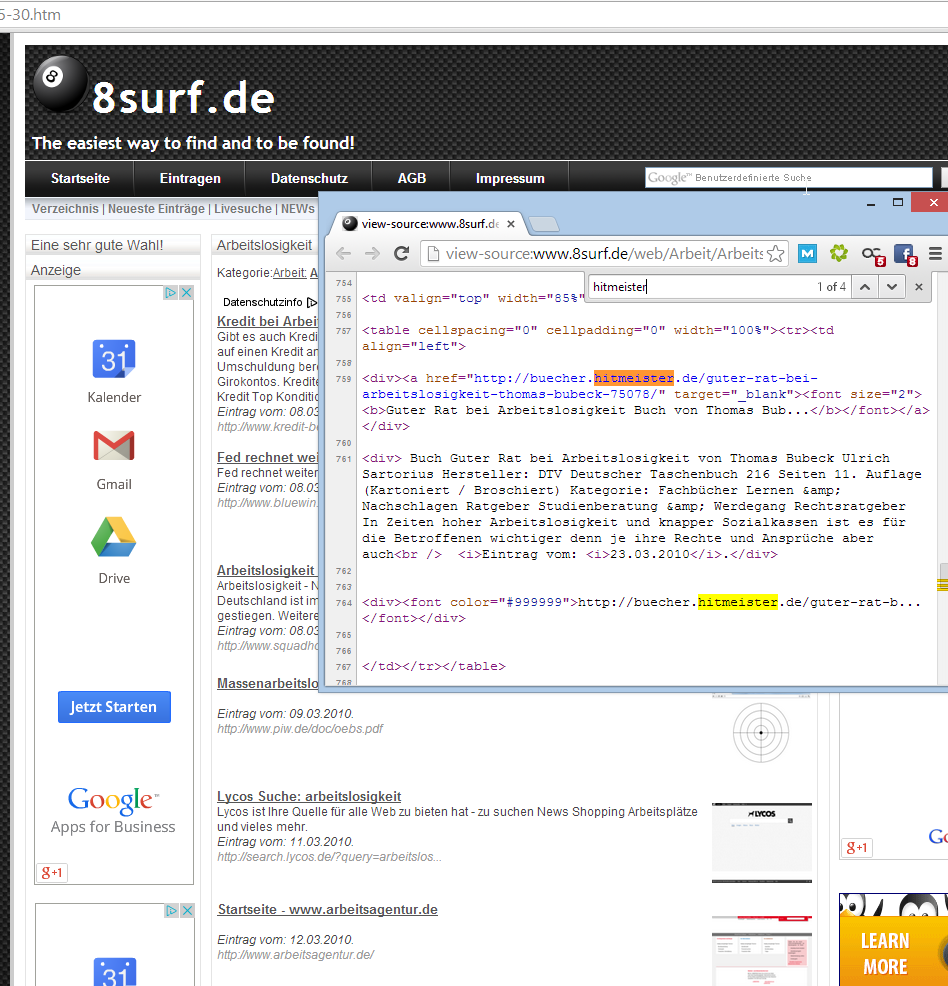Go to next find result

[891, 287]
